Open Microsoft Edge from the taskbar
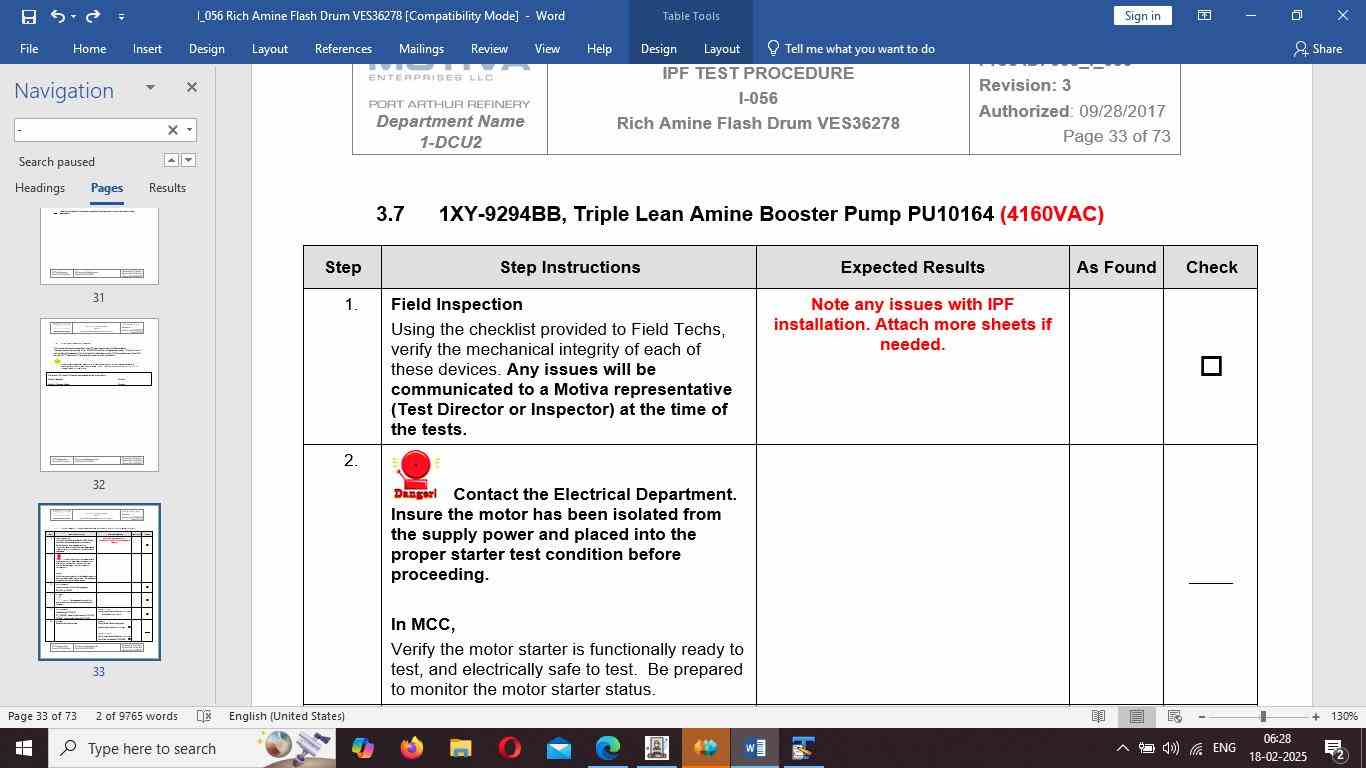1366x768 pixels. click(607, 748)
